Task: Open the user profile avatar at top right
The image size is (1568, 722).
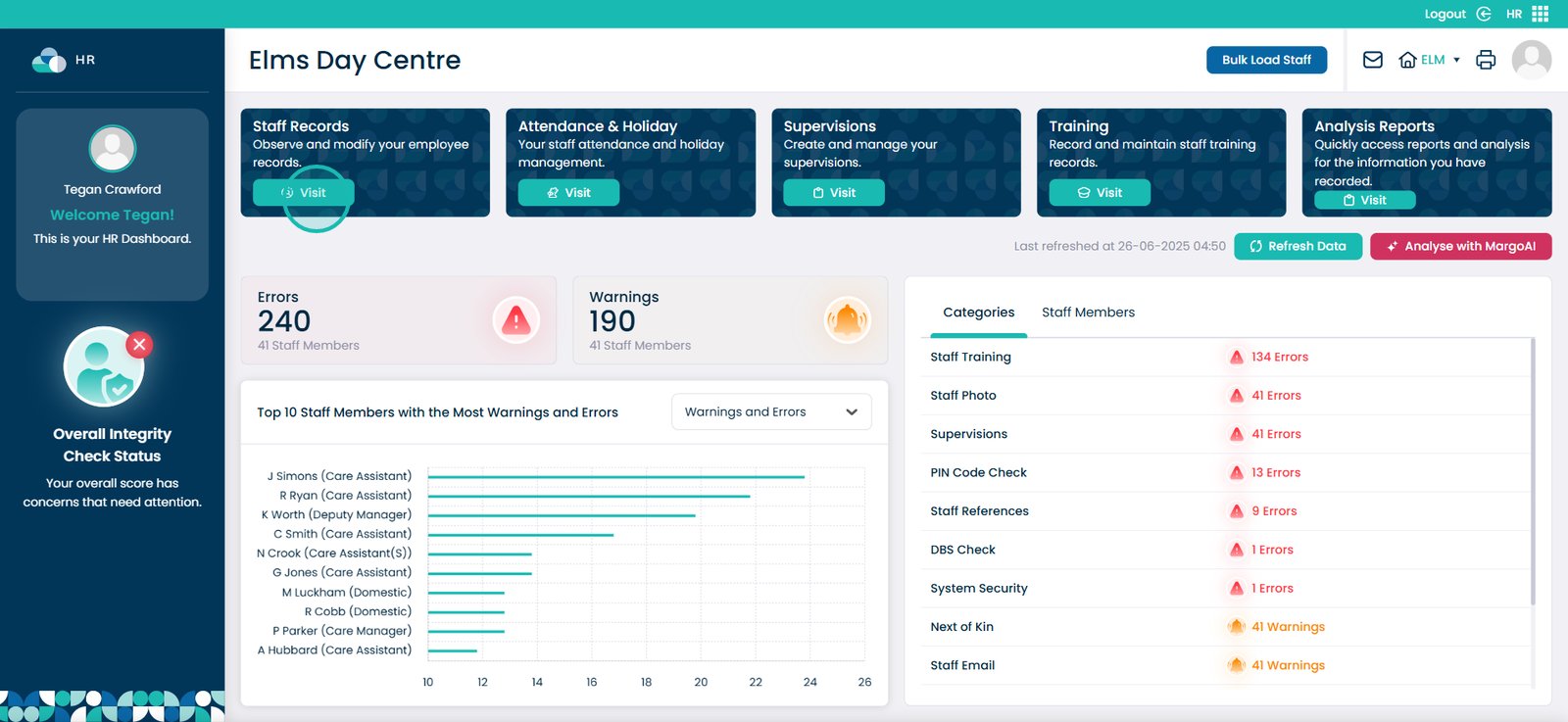Action: coord(1531,60)
